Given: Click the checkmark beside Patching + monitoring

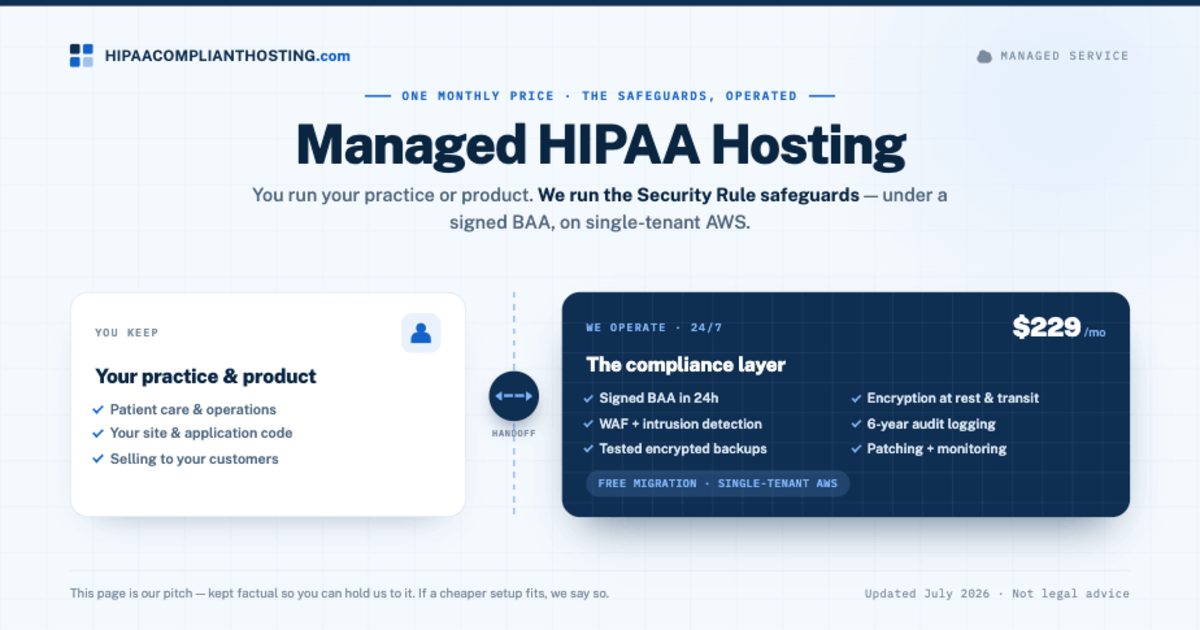Looking at the screenshot, I should click(x=857, y=449).
